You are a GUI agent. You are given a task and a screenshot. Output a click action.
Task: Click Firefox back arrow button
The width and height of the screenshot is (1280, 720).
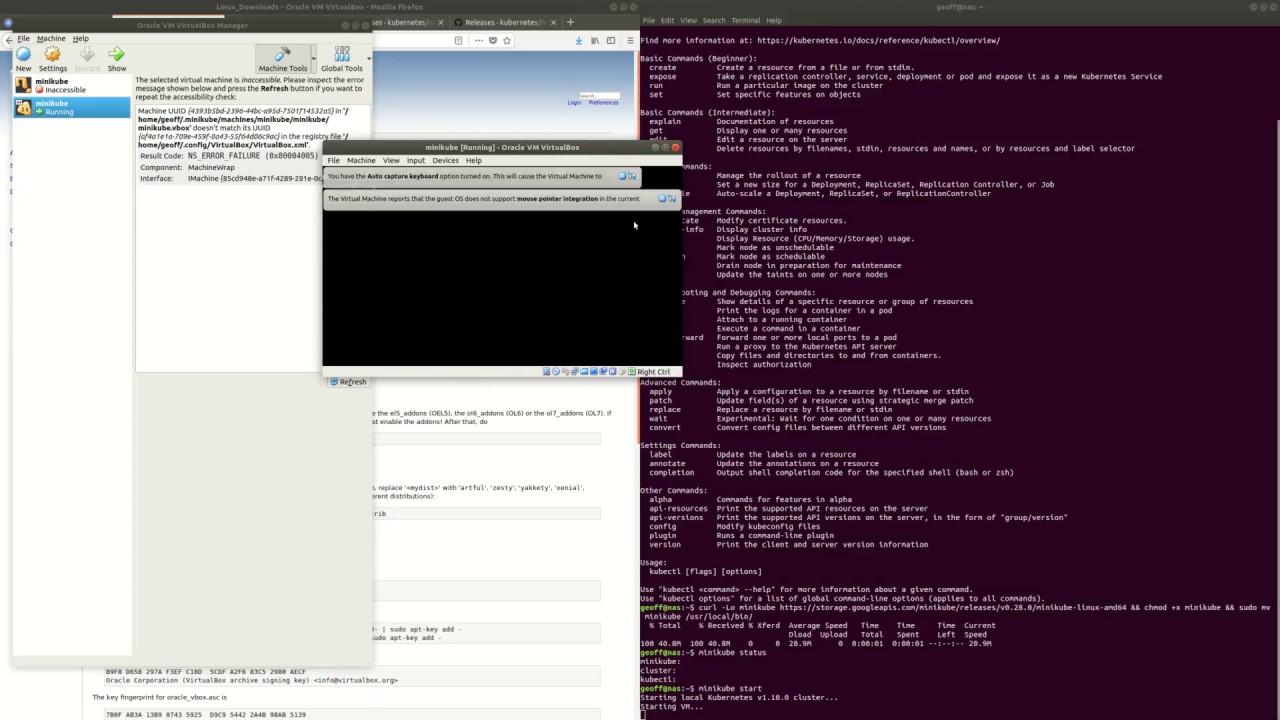(9, 40)
